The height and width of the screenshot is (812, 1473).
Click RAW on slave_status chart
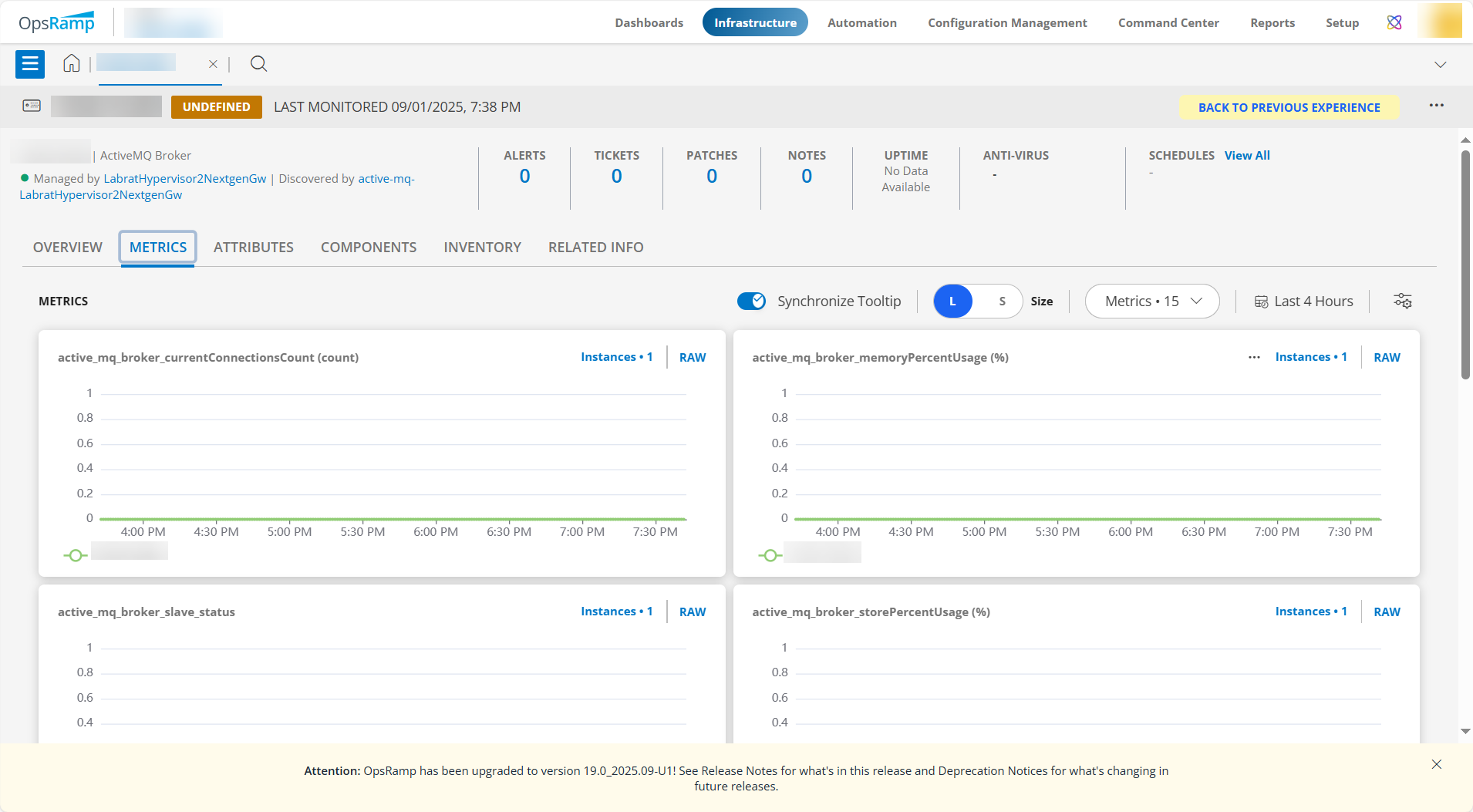click(x=693, y=612)
